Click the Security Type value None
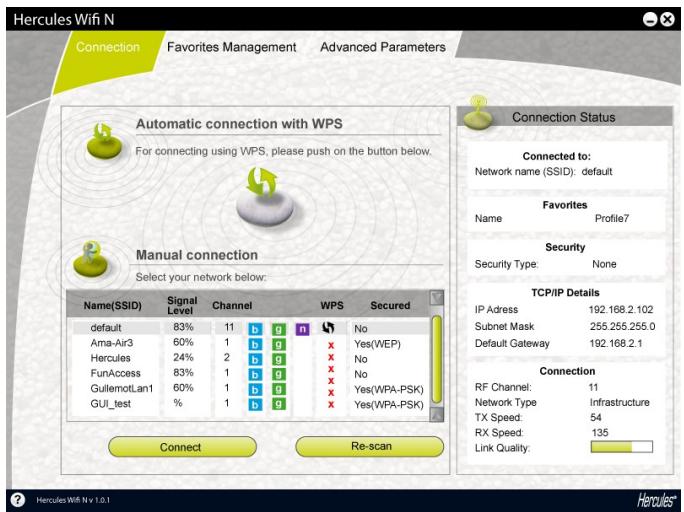This screenshot has width=684, height=512. 604,264
